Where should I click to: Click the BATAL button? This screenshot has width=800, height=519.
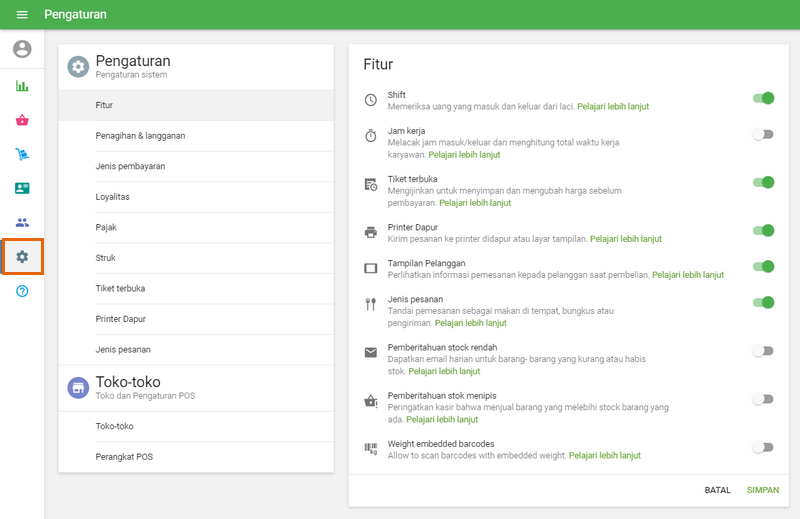(x=717, y=490)
